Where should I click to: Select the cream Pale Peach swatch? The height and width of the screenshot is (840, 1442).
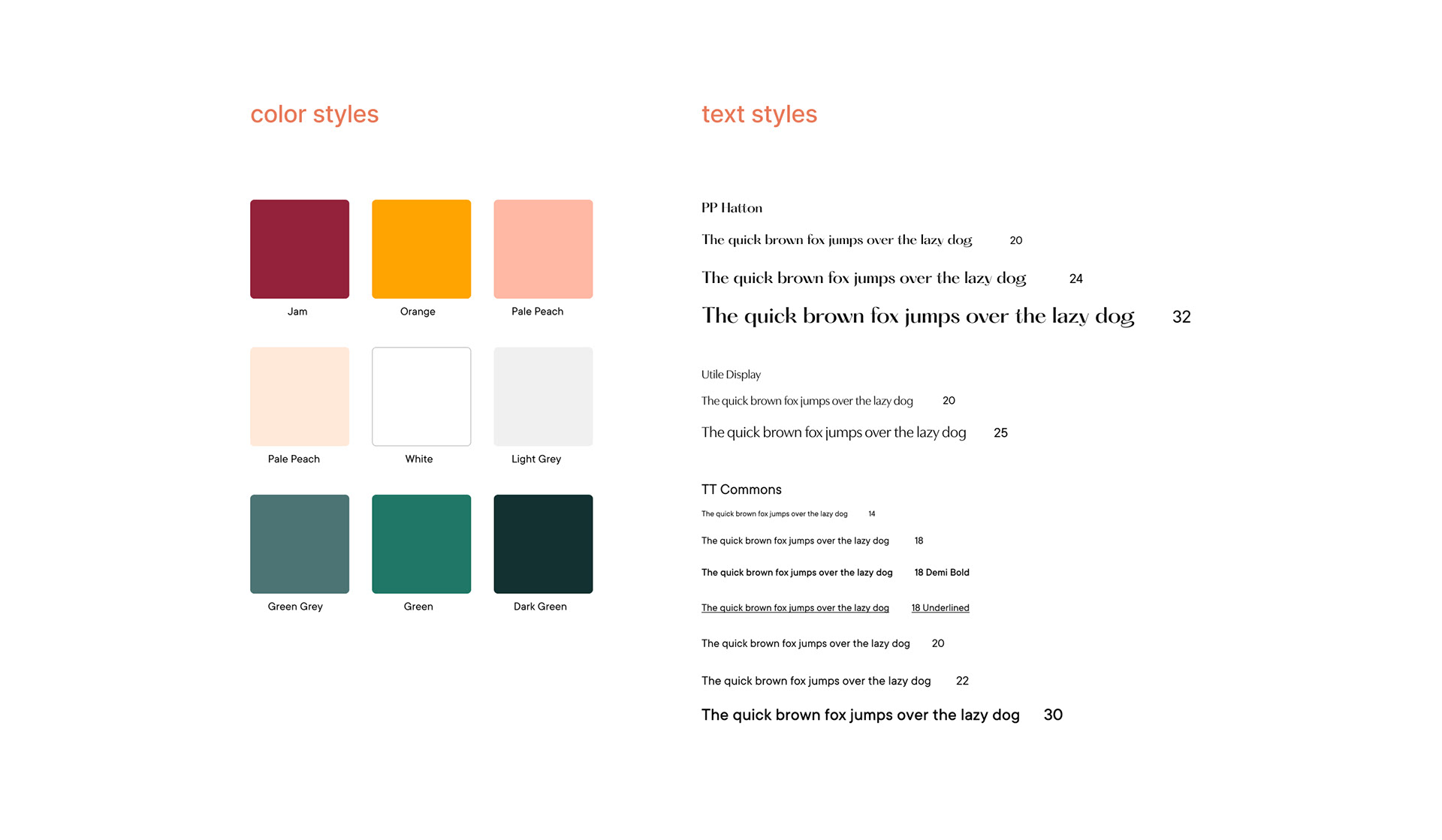(x=300, y=396)
